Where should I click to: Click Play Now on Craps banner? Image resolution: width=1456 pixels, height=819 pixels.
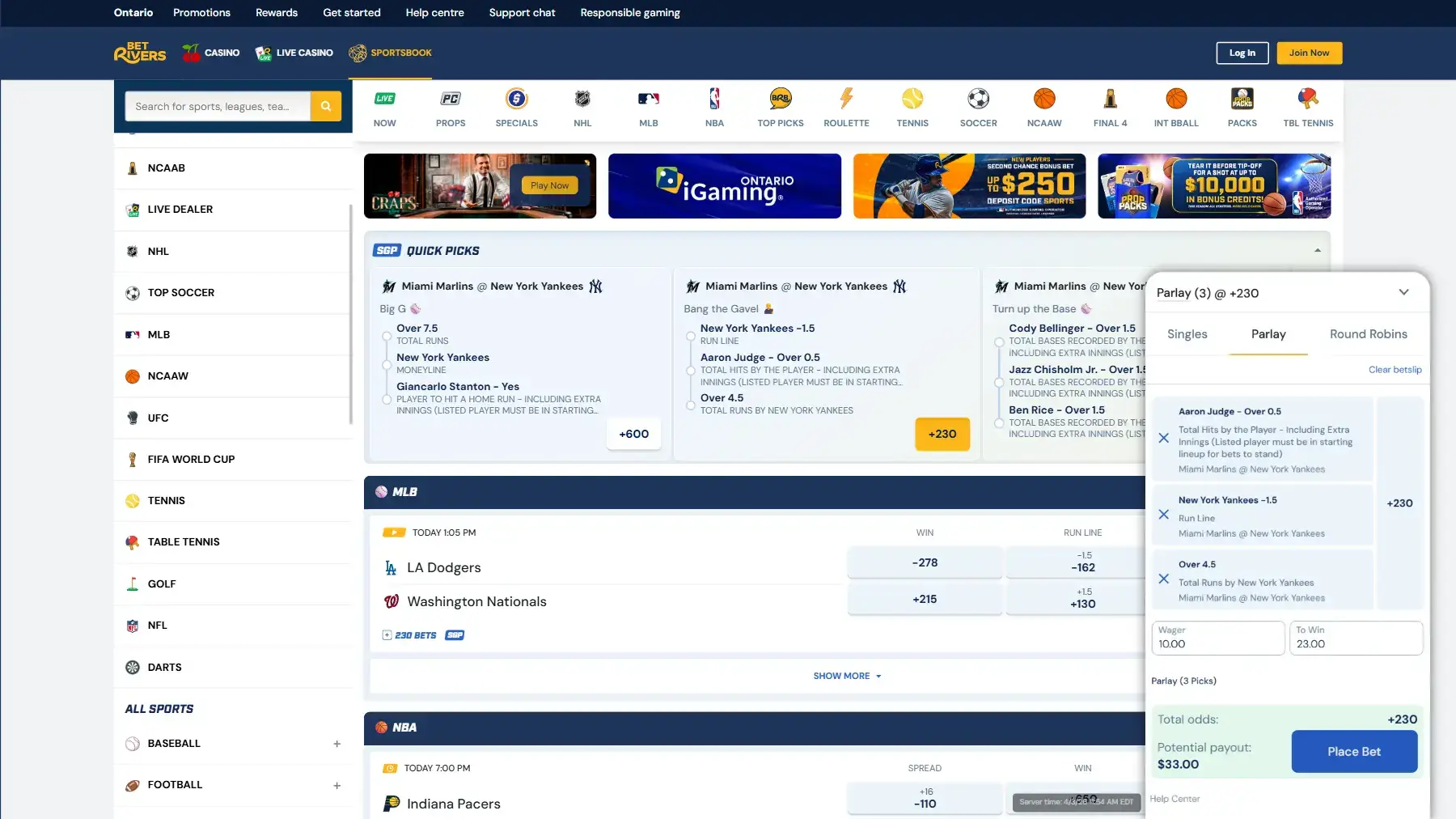point(550,185)
